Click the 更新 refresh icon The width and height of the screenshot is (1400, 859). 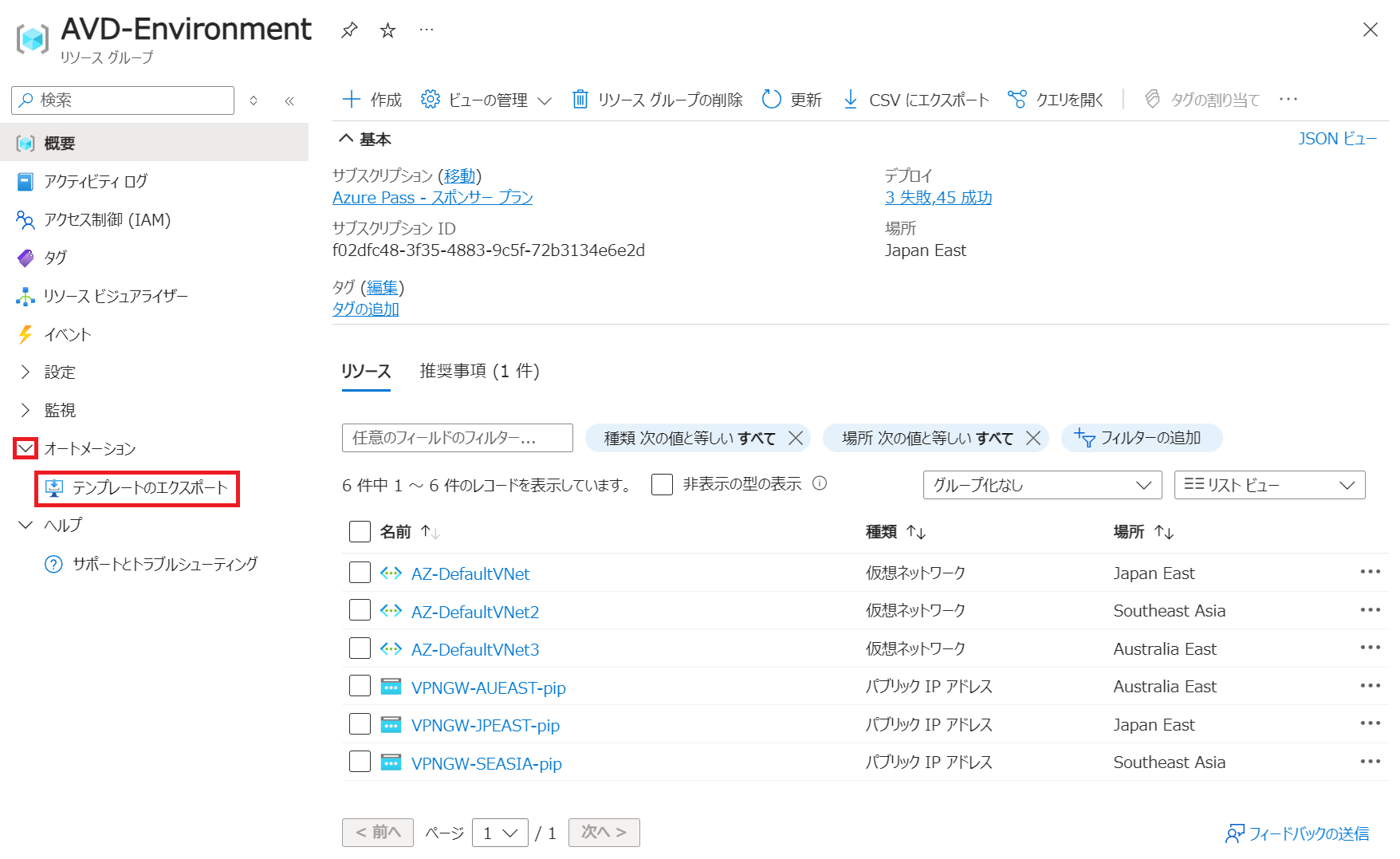point(771,100)
